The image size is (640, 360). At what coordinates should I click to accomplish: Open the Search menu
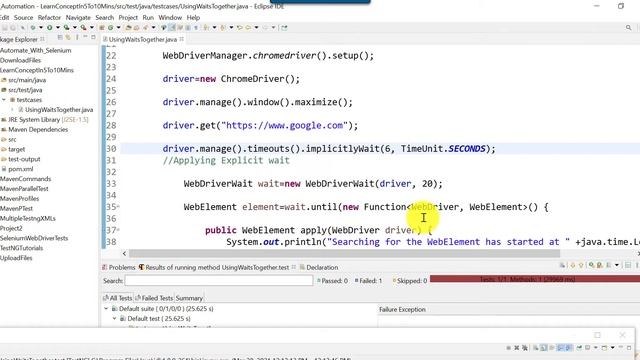(104, 18)
